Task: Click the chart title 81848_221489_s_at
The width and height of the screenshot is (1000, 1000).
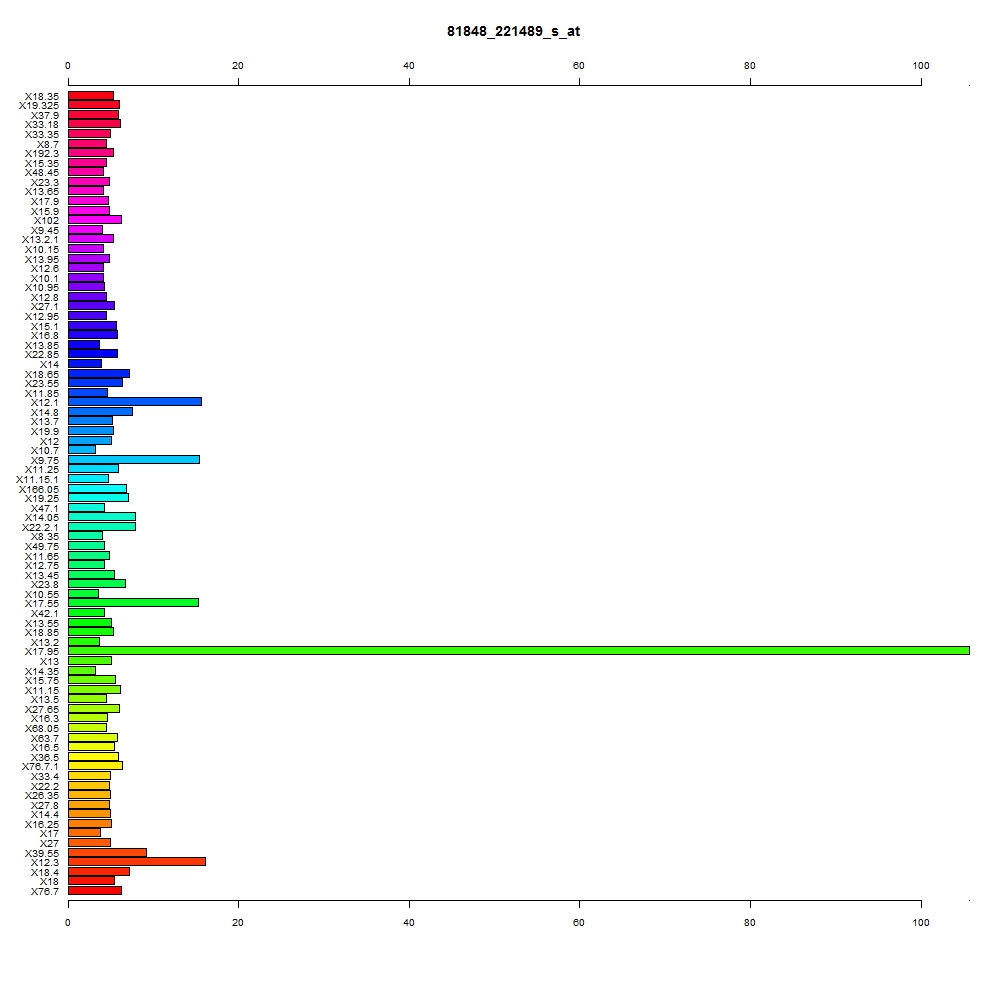Action: [513, 31]
